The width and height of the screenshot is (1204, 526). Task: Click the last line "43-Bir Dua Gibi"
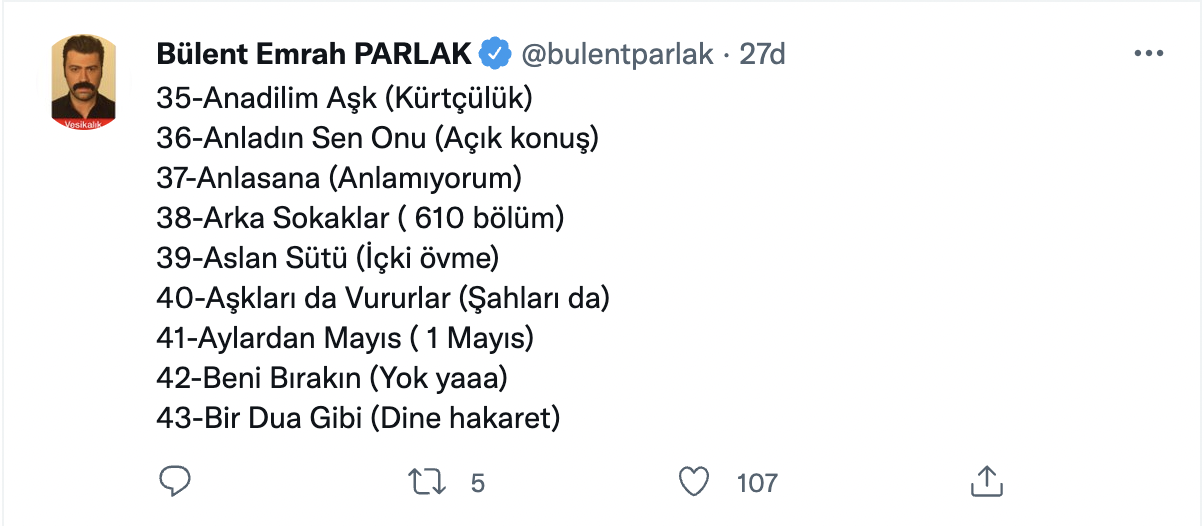(358, 418)
